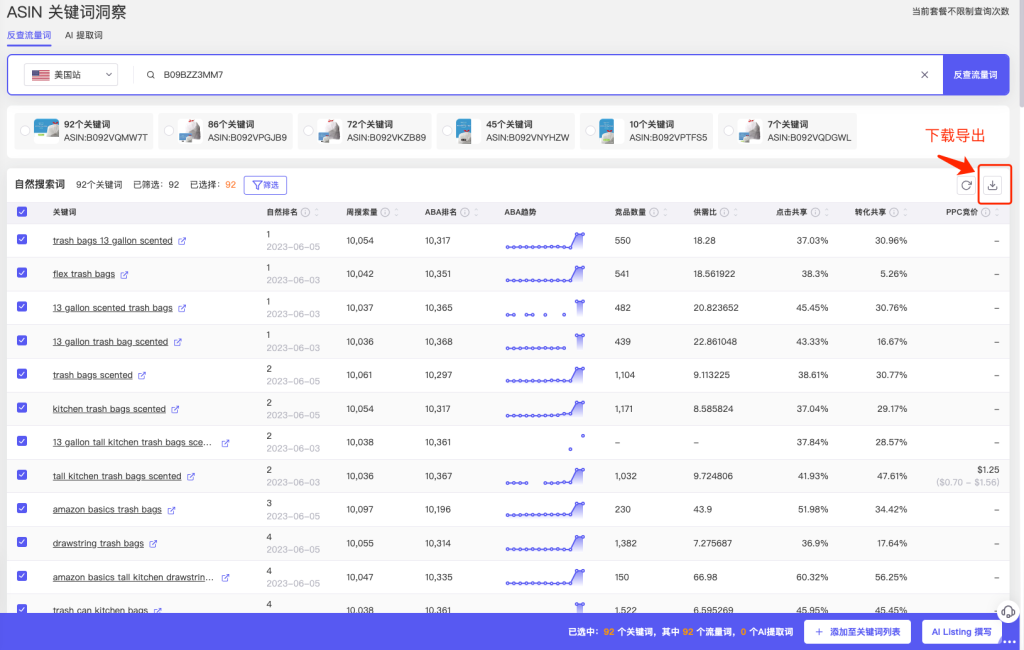
Task: Uncheck flex trash bags row
Action: 22,272
